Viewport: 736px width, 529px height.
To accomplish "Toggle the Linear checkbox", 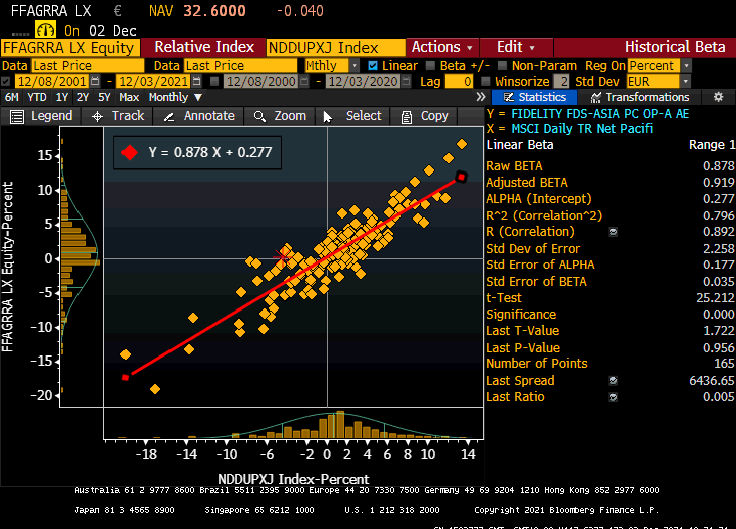I will pyautogui.click(x=373, y=66).
